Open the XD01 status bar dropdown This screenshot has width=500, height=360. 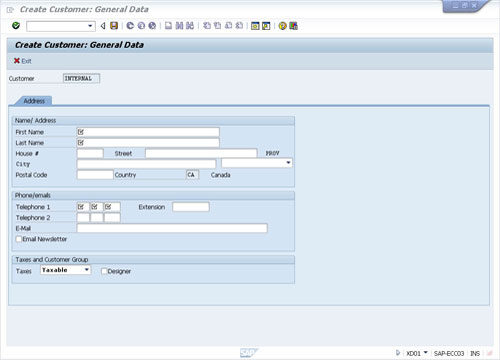click(426, 353)
